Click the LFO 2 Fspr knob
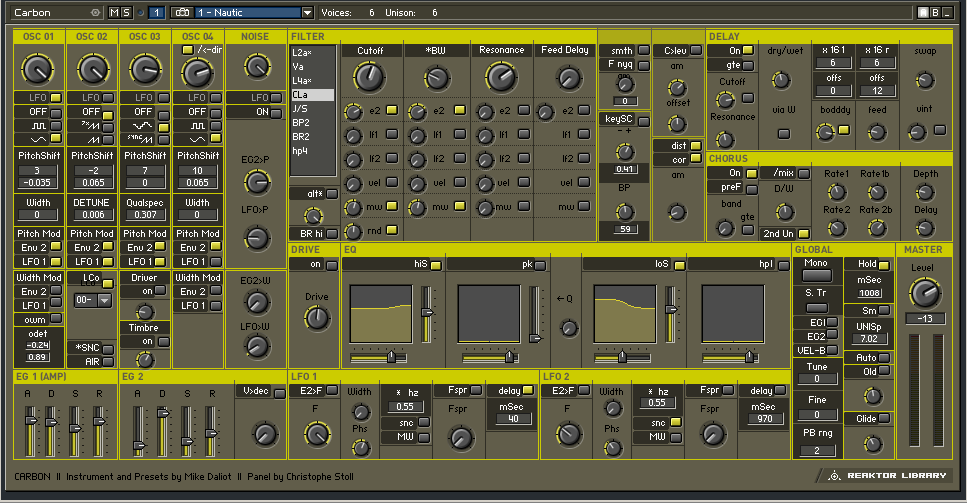This screenshot has width=967, height=503. point(713,435)
